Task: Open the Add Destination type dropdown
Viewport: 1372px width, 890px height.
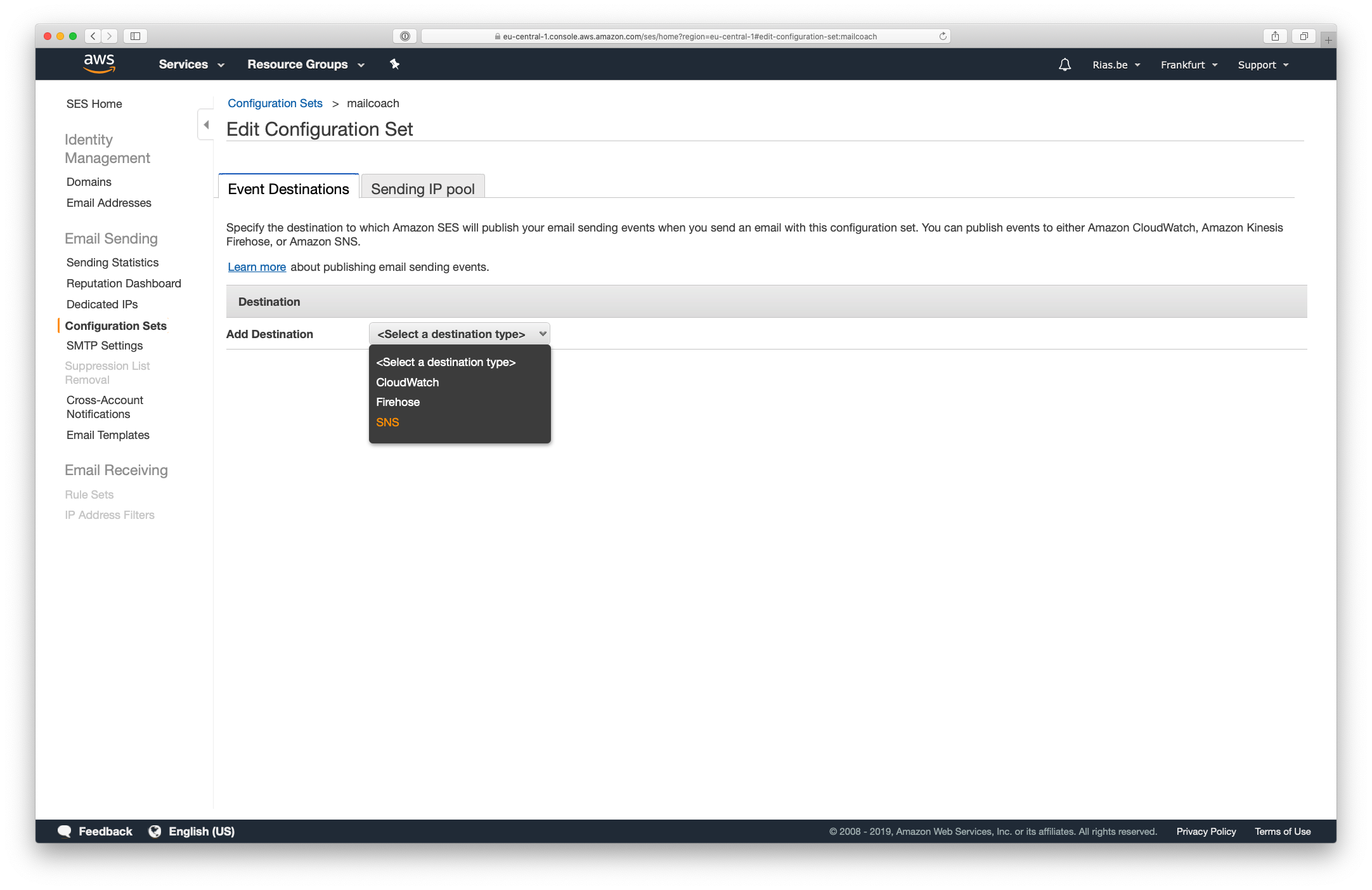Action: (459, 333)
